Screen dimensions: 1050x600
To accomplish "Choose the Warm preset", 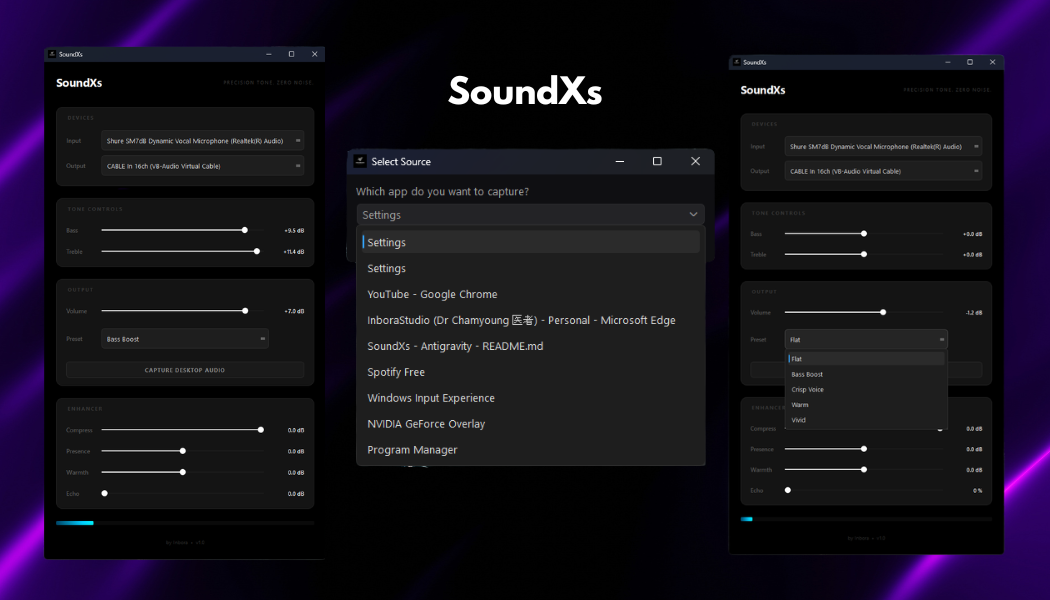I will (866, 405).
